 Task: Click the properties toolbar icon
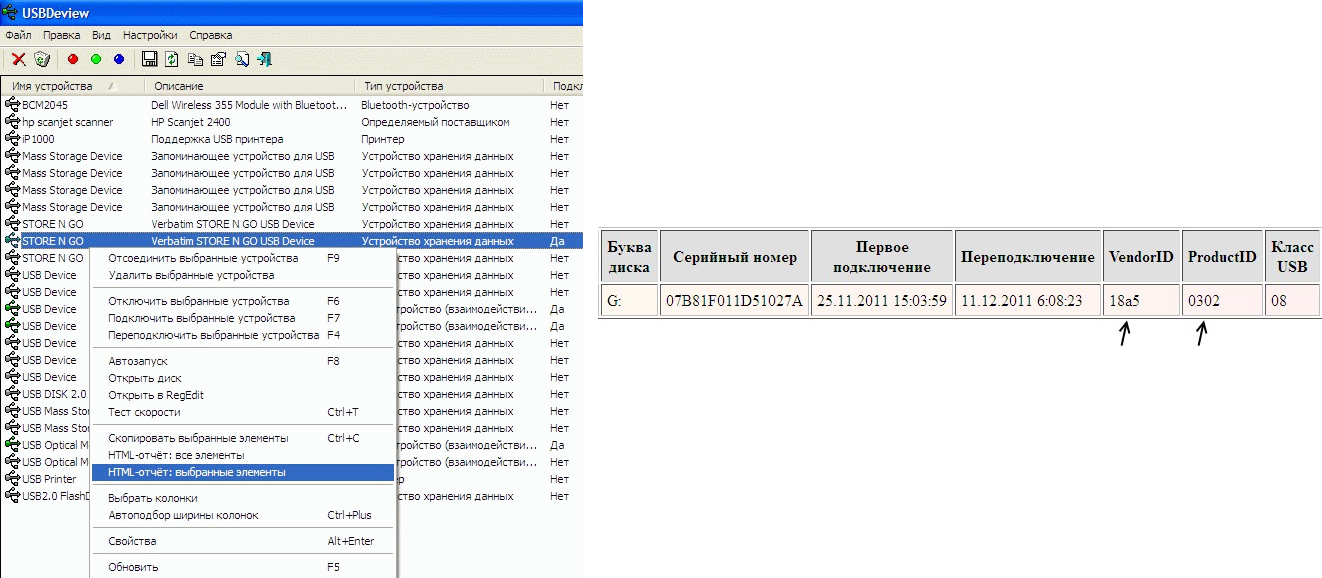point(218,59)
